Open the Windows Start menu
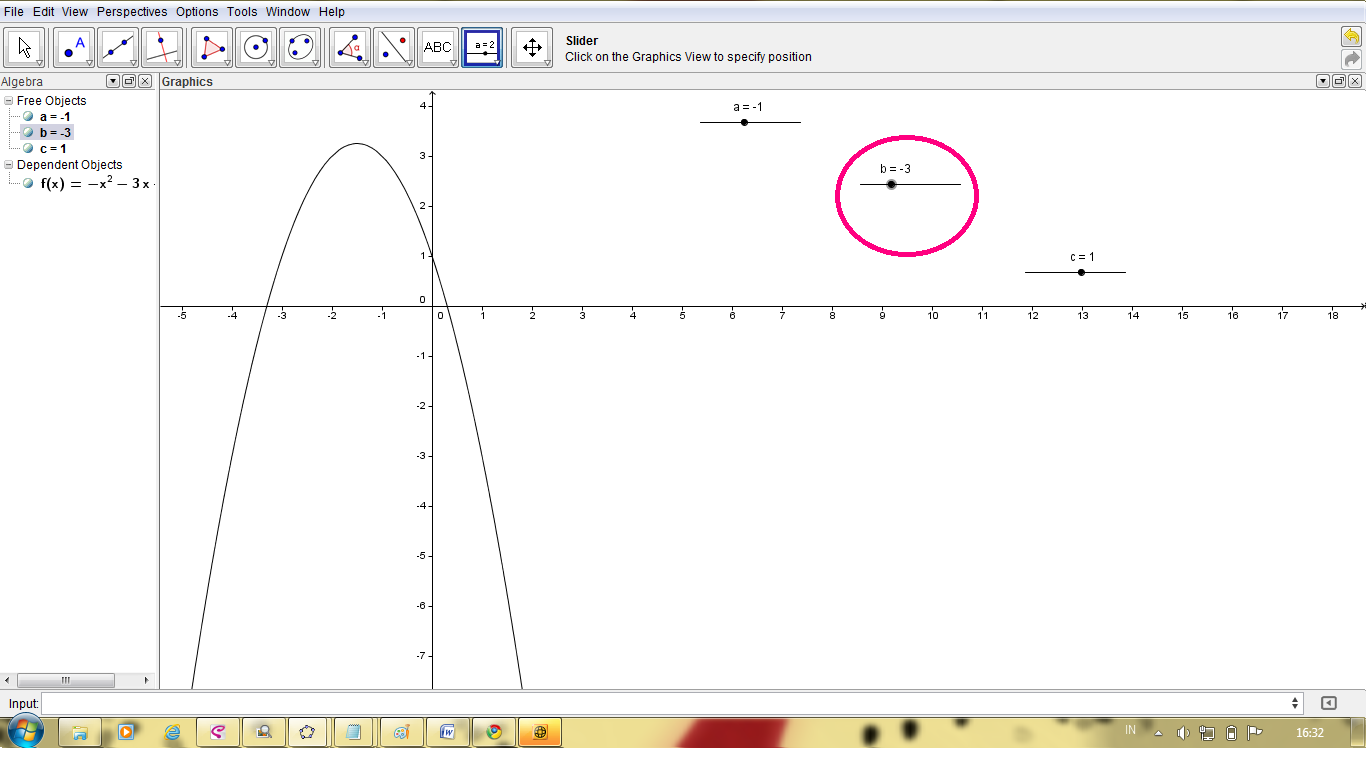 [25, 732]
